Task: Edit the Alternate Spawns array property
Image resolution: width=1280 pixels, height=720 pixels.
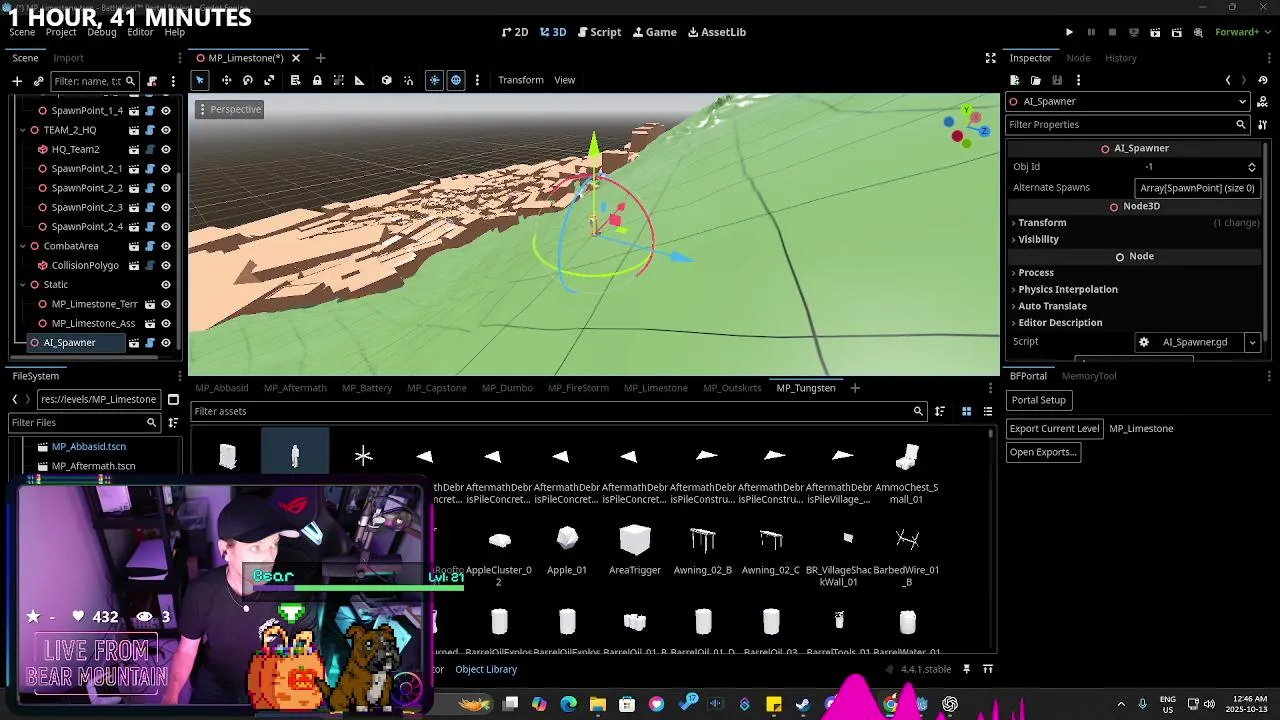Action: point(1198,188)
